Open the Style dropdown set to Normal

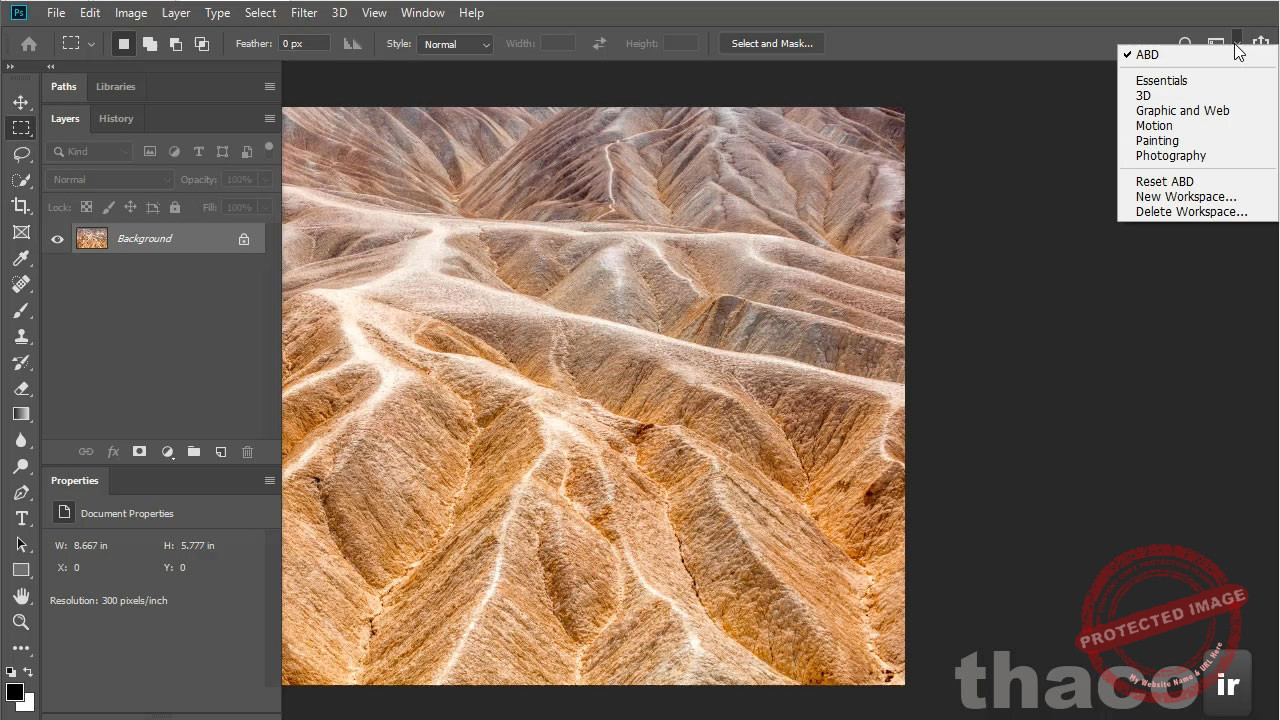(455, 44)
